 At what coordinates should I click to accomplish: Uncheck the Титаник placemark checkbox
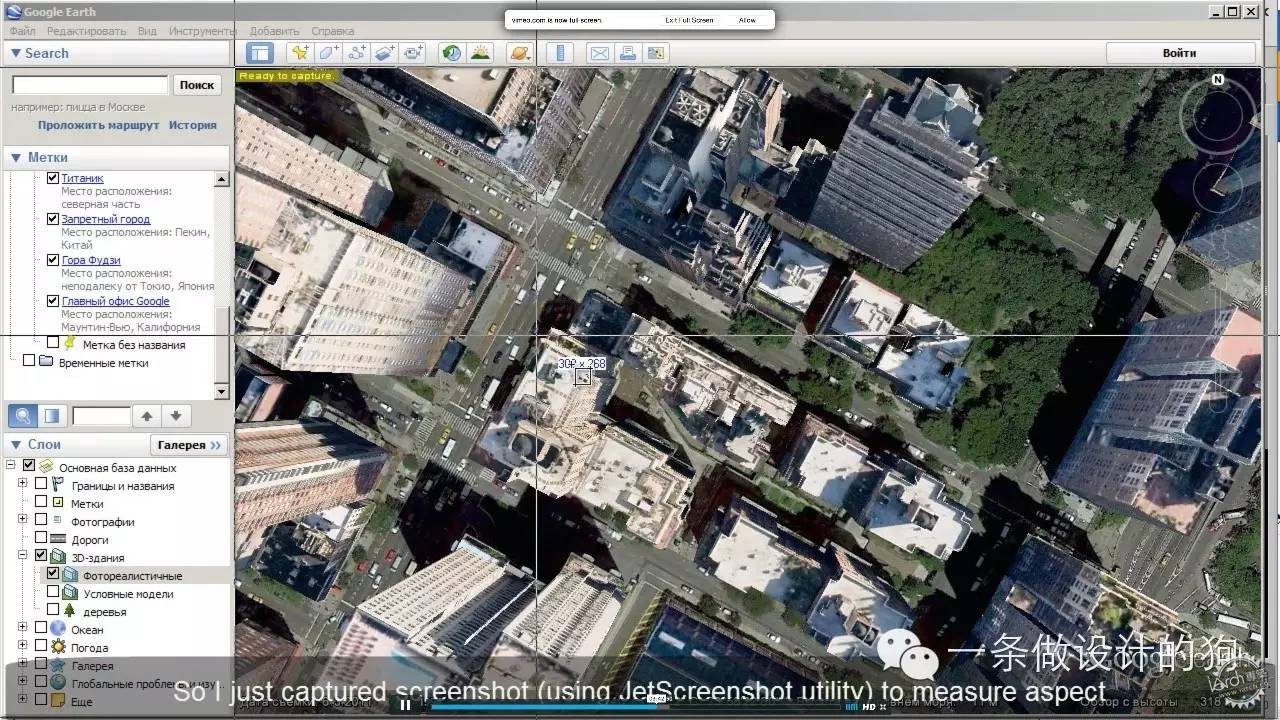tap(53, 178)
